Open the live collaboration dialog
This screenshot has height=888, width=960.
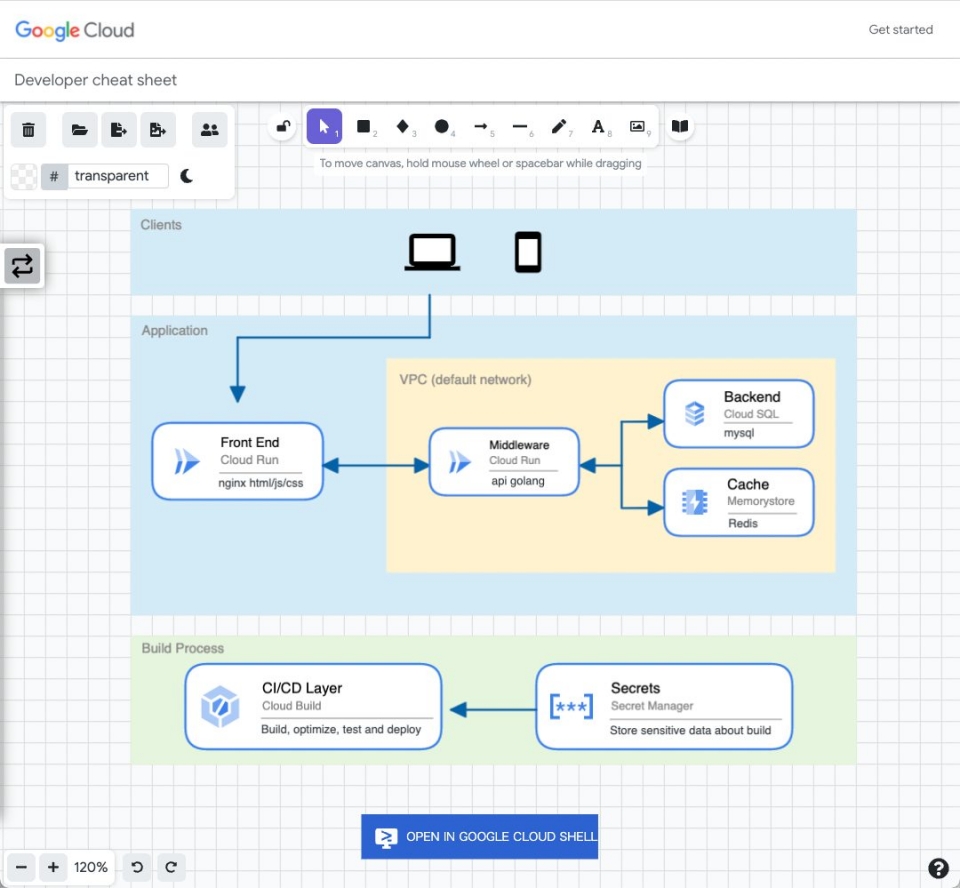click(x=209, y=129)
